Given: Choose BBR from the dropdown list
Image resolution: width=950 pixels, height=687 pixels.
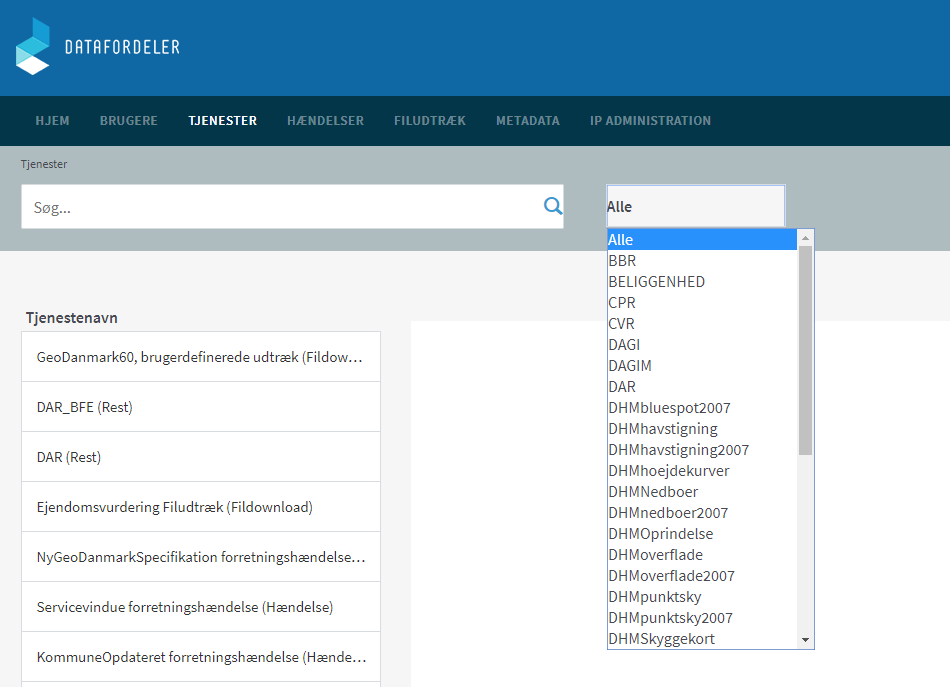Looking at the screenshot, I should pos(702,261).
